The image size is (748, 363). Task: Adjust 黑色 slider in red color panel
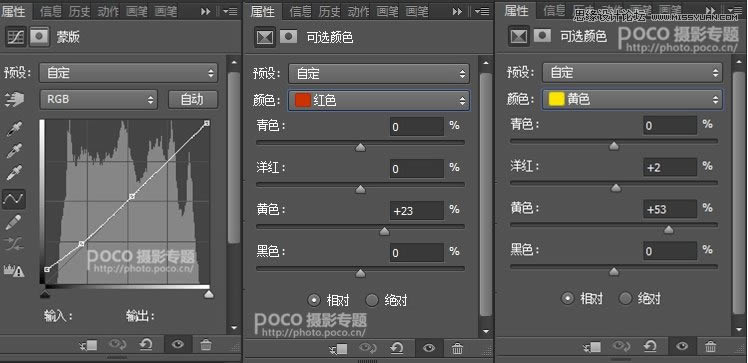pos(361,274)
